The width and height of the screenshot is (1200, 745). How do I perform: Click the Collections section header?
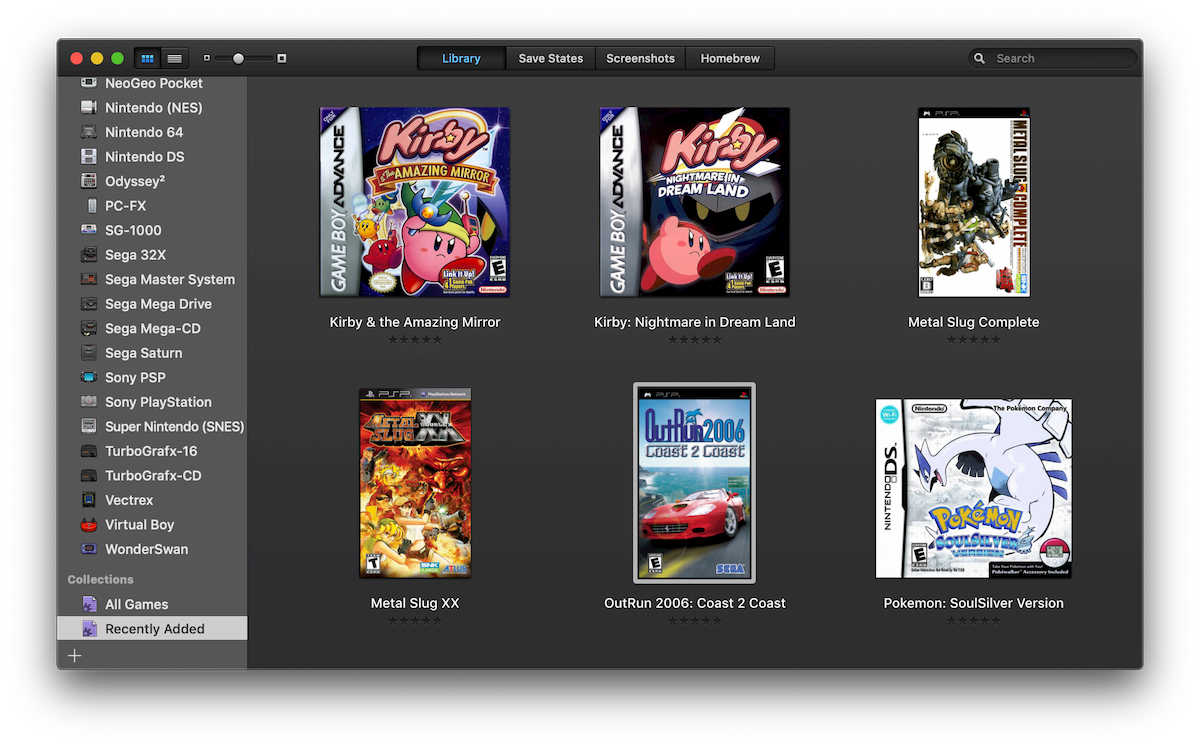click(100, 579)
